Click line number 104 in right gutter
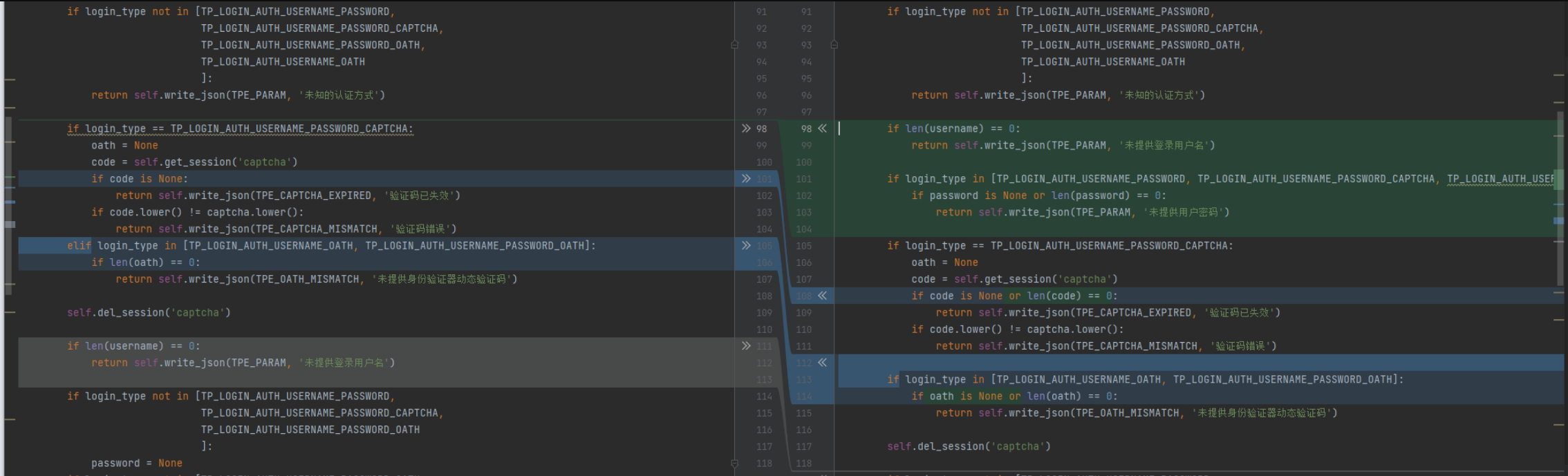The width and height of the screenshot is (1568, 476). point(803,229)
